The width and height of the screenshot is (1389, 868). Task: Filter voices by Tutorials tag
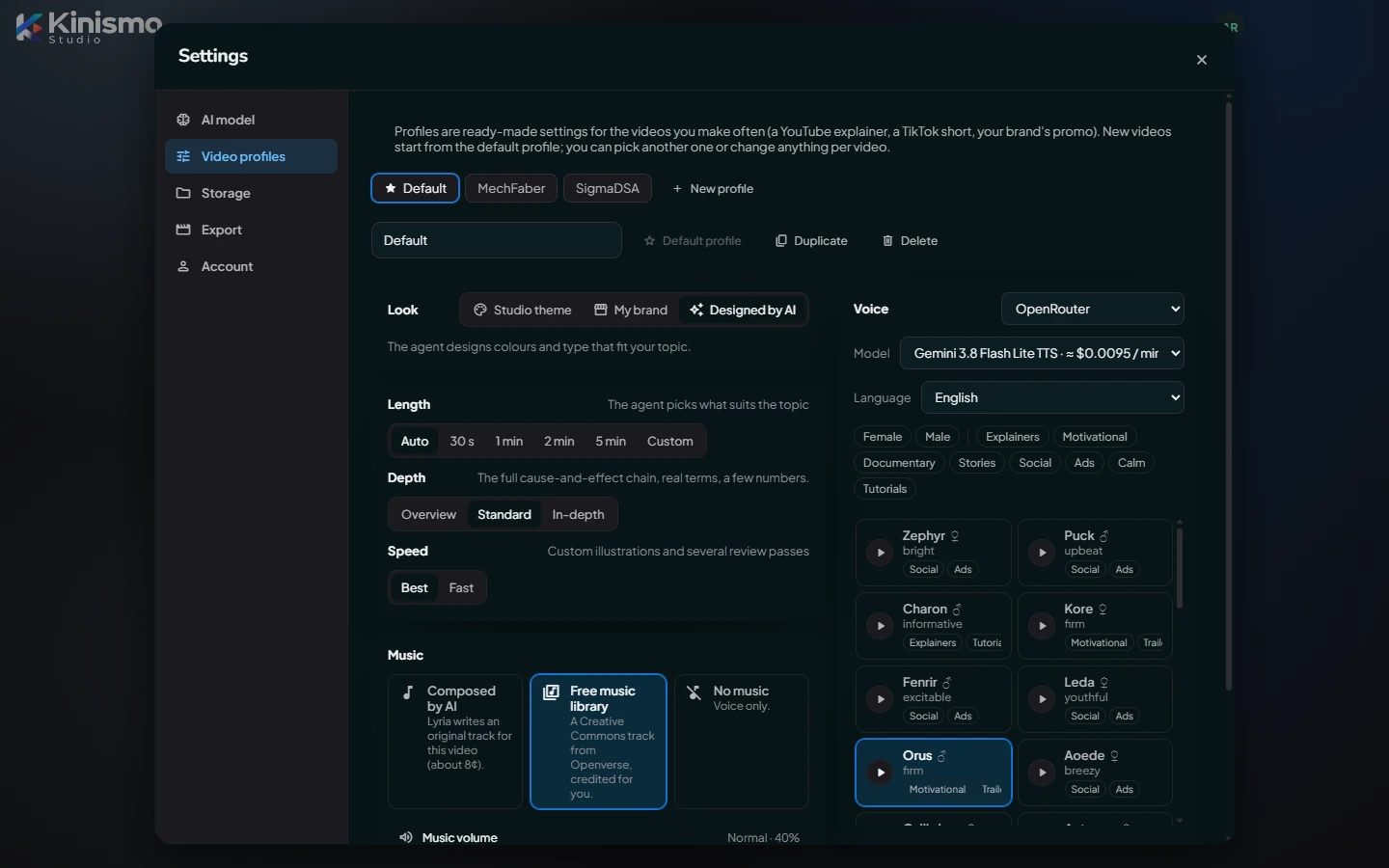[885, 489]
